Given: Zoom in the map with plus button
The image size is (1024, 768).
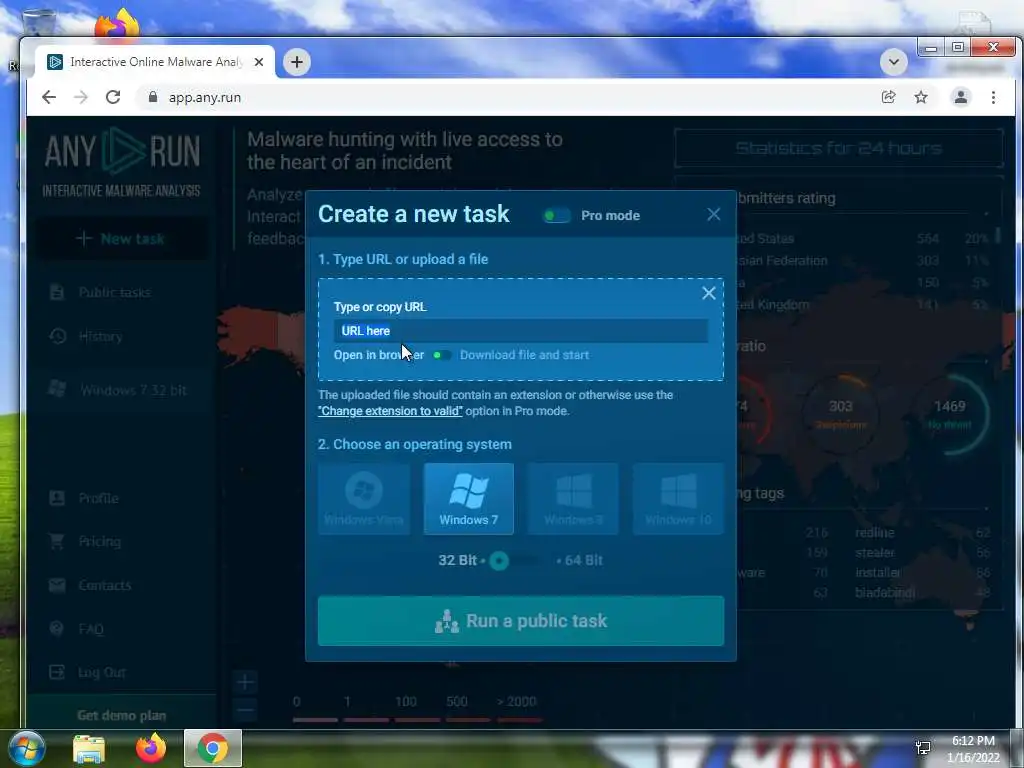Looking at the screenshot, I should (245, 683).
